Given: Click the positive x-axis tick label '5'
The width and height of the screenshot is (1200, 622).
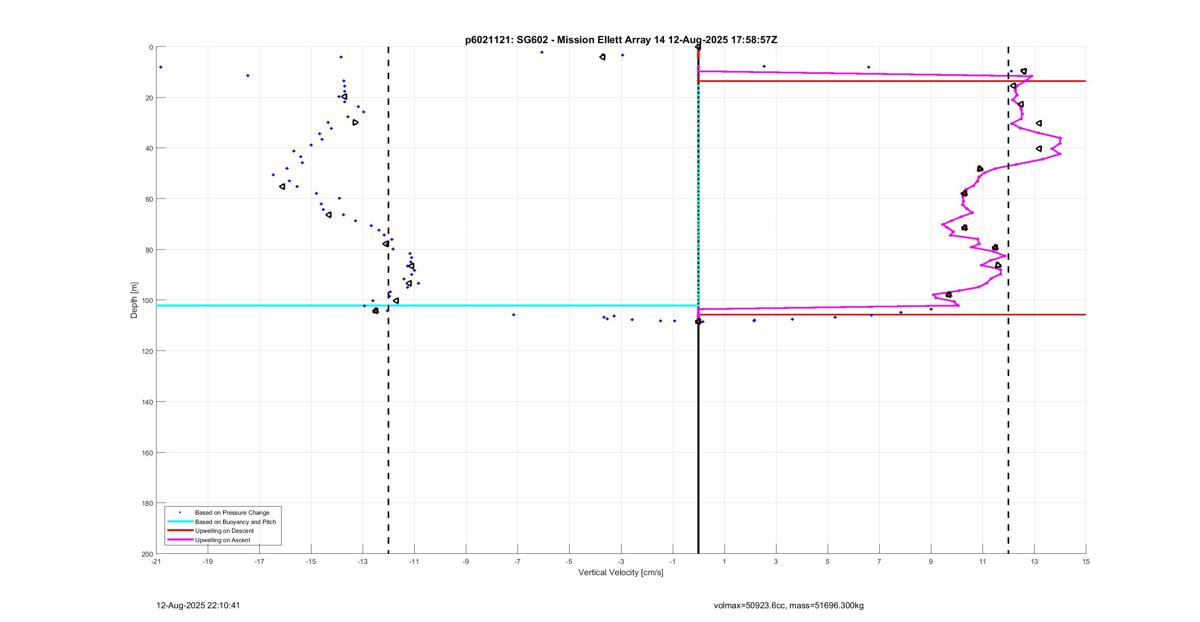Looking at the screenshot, I should tap(828, 561).
